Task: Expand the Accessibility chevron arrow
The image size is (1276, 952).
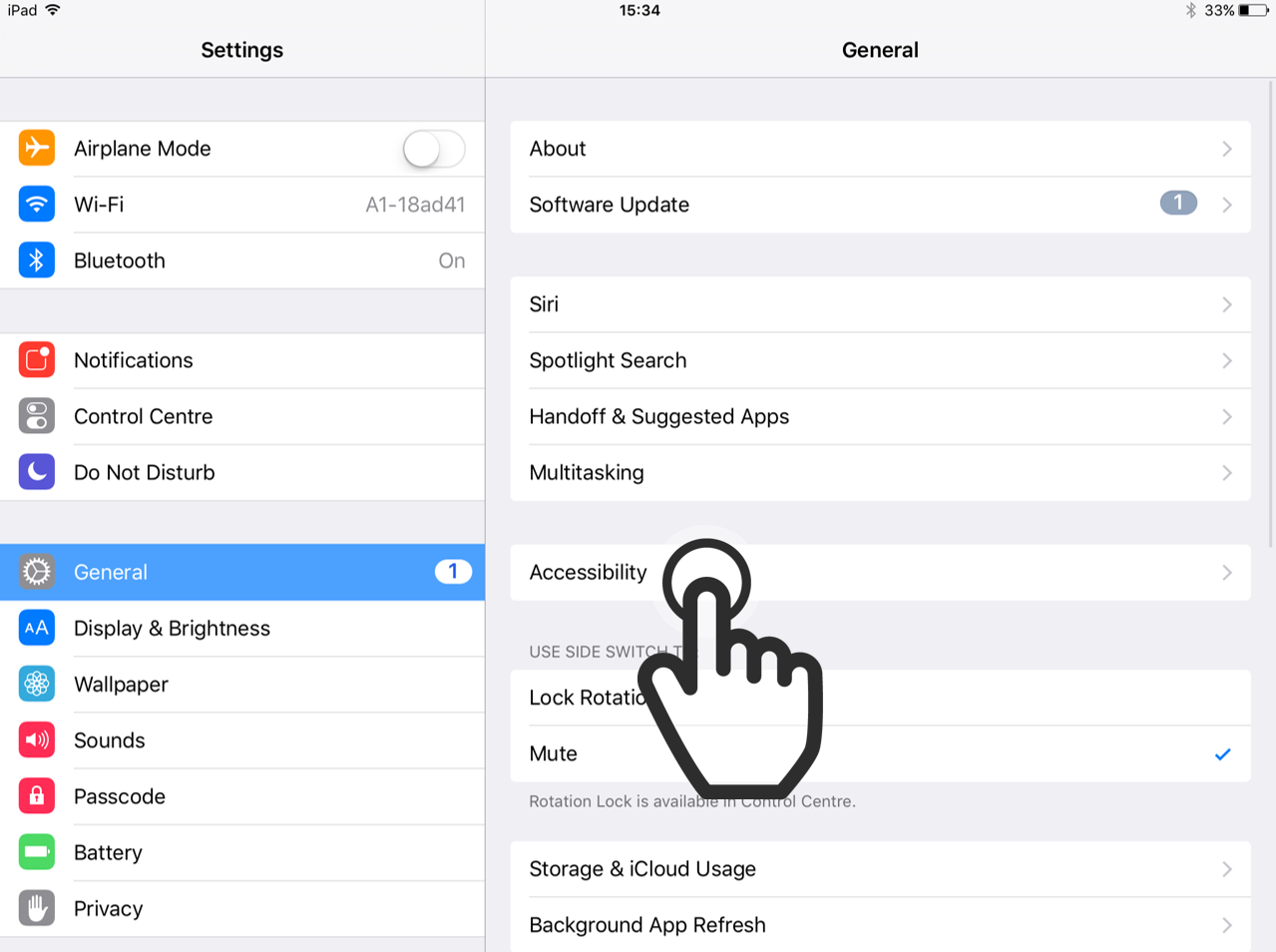Action: [x=1227, y=572]
